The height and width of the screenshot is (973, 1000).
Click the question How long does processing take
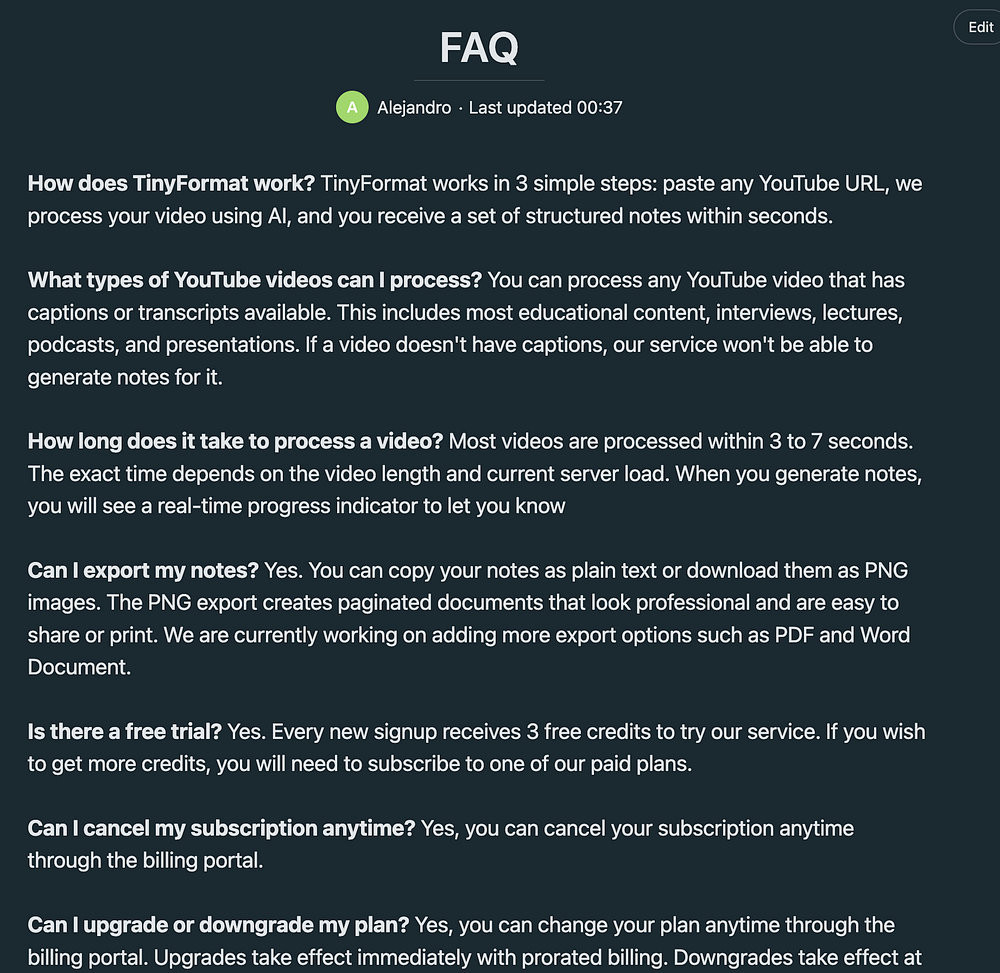[x=236, y=441]
